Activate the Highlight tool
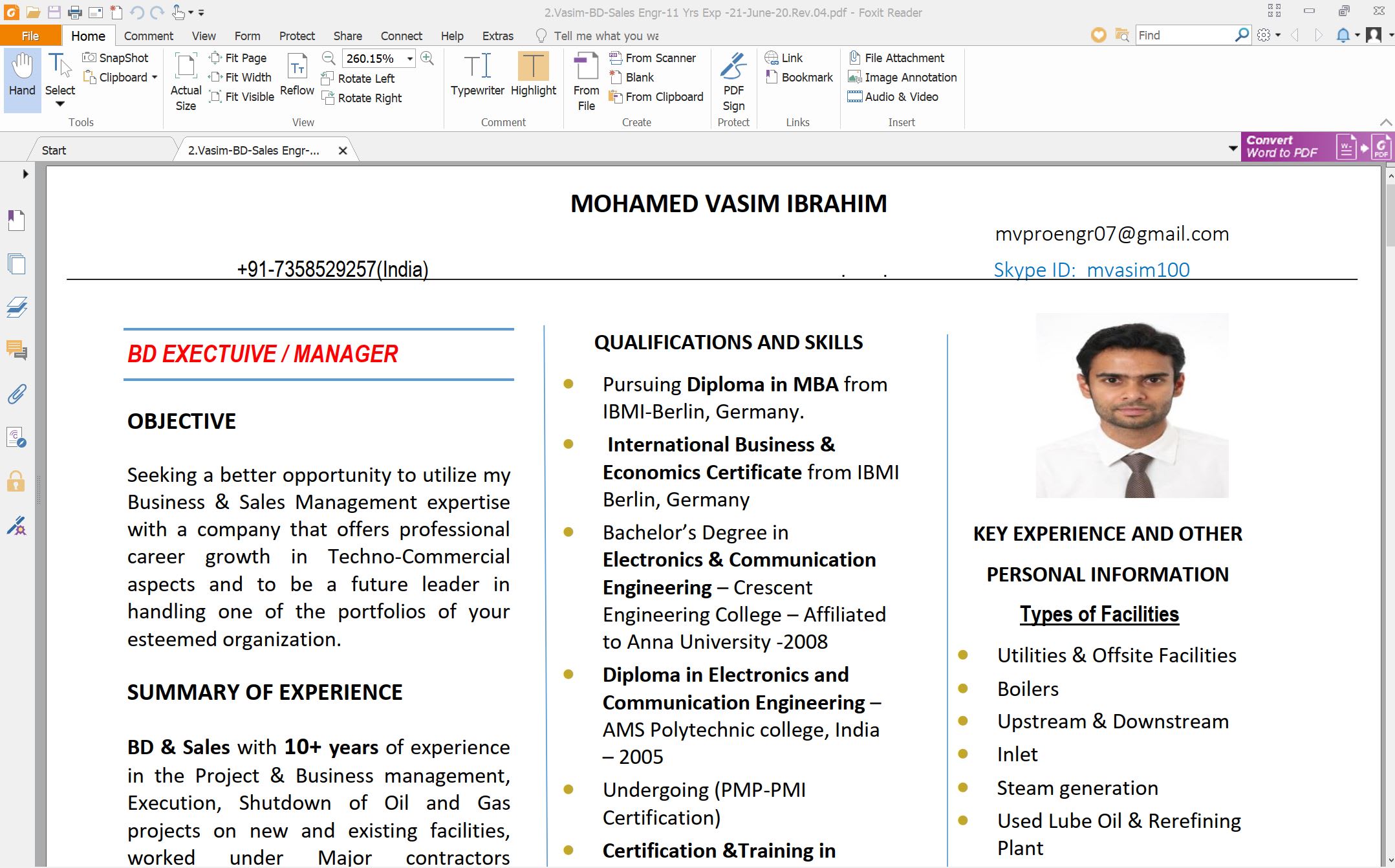 [533, 68]
